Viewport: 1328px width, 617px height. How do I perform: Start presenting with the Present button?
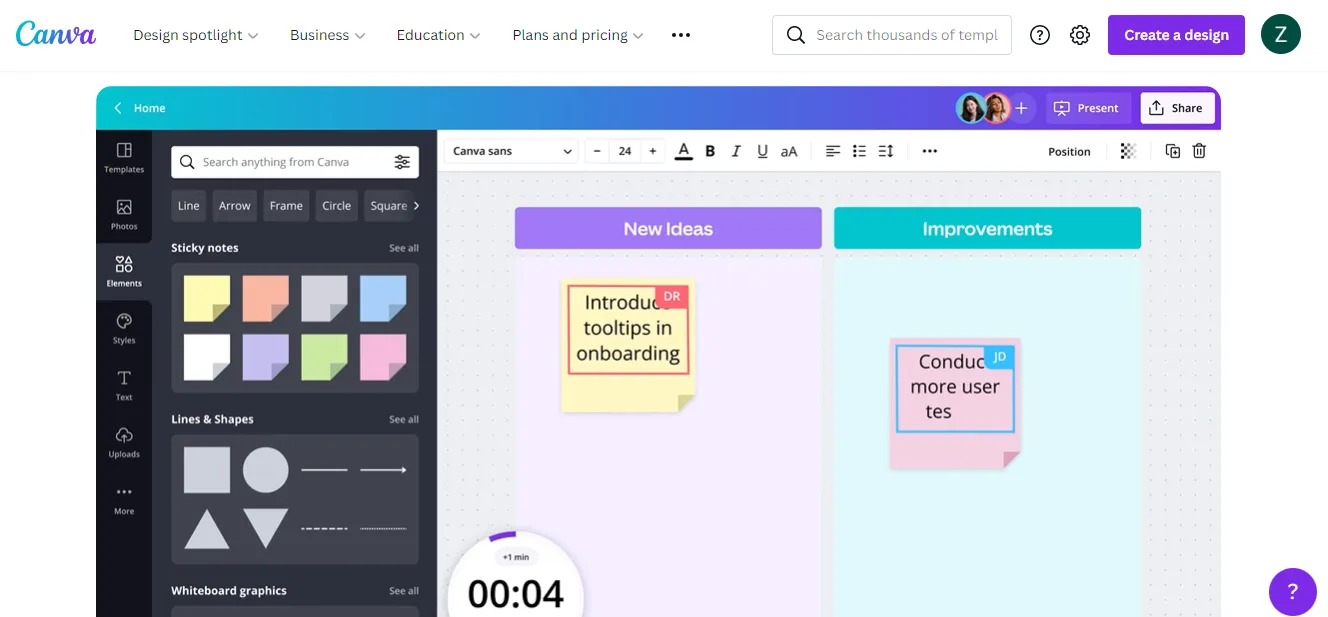[x=1088, y=108]
